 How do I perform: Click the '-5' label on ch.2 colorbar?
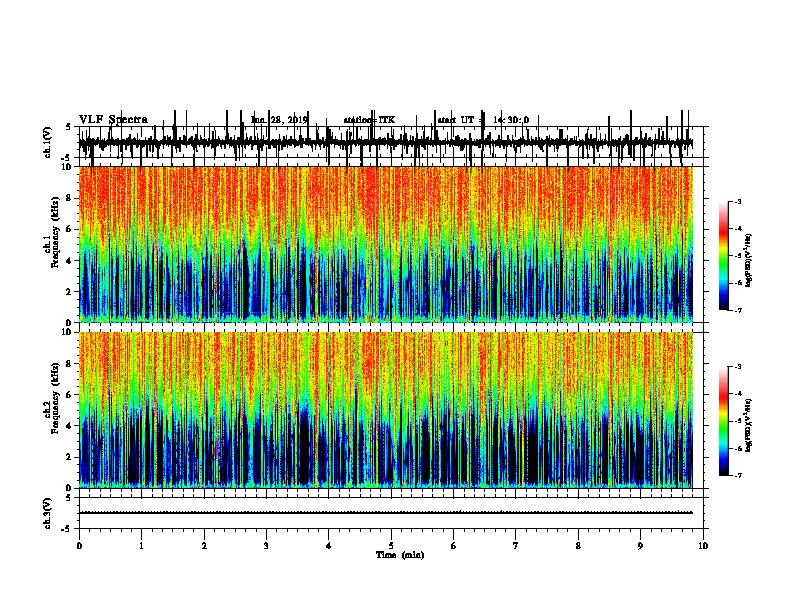click(x=737, y=421)
